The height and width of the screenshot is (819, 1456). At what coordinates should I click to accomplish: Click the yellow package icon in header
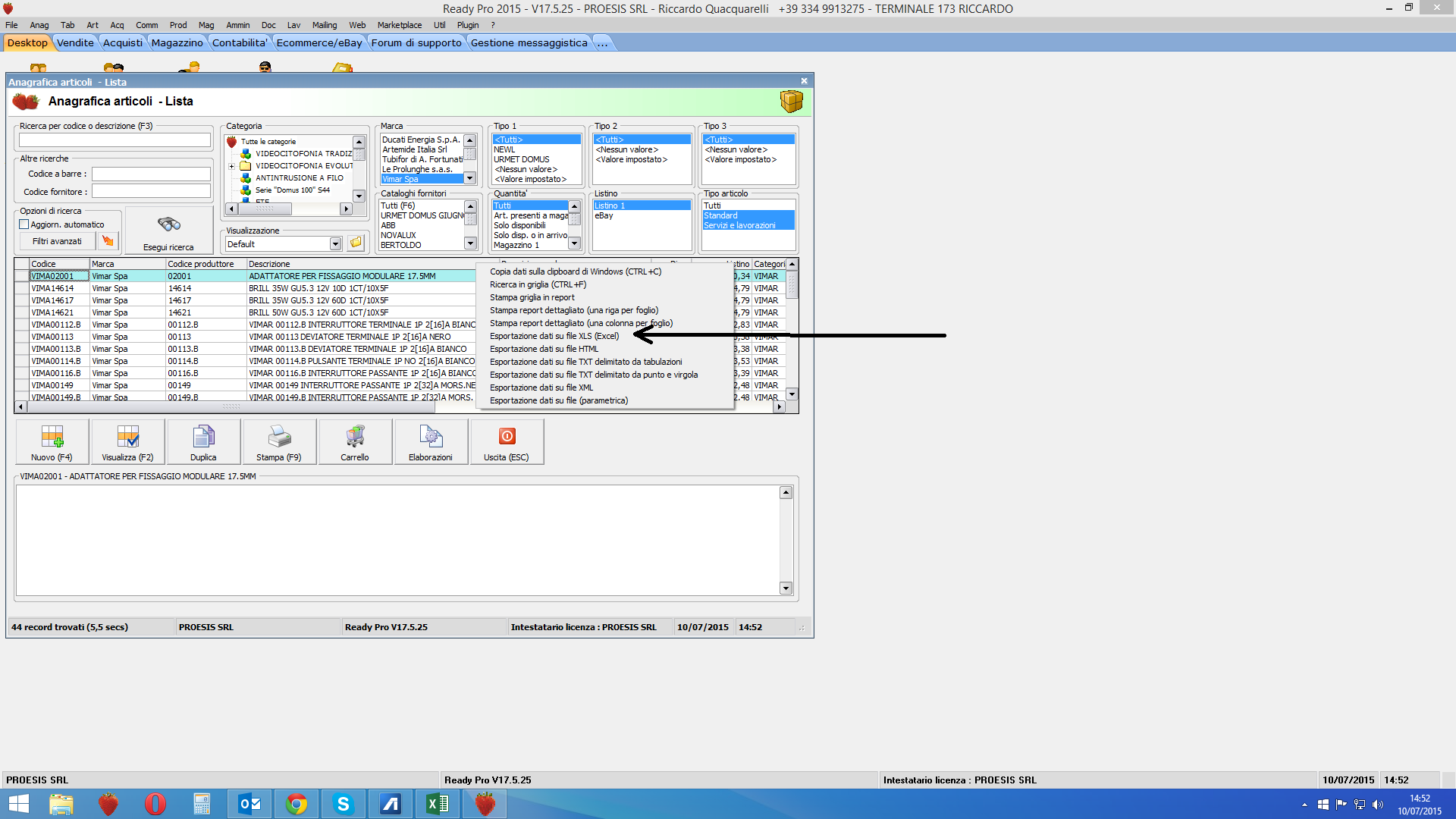[791, 101]
